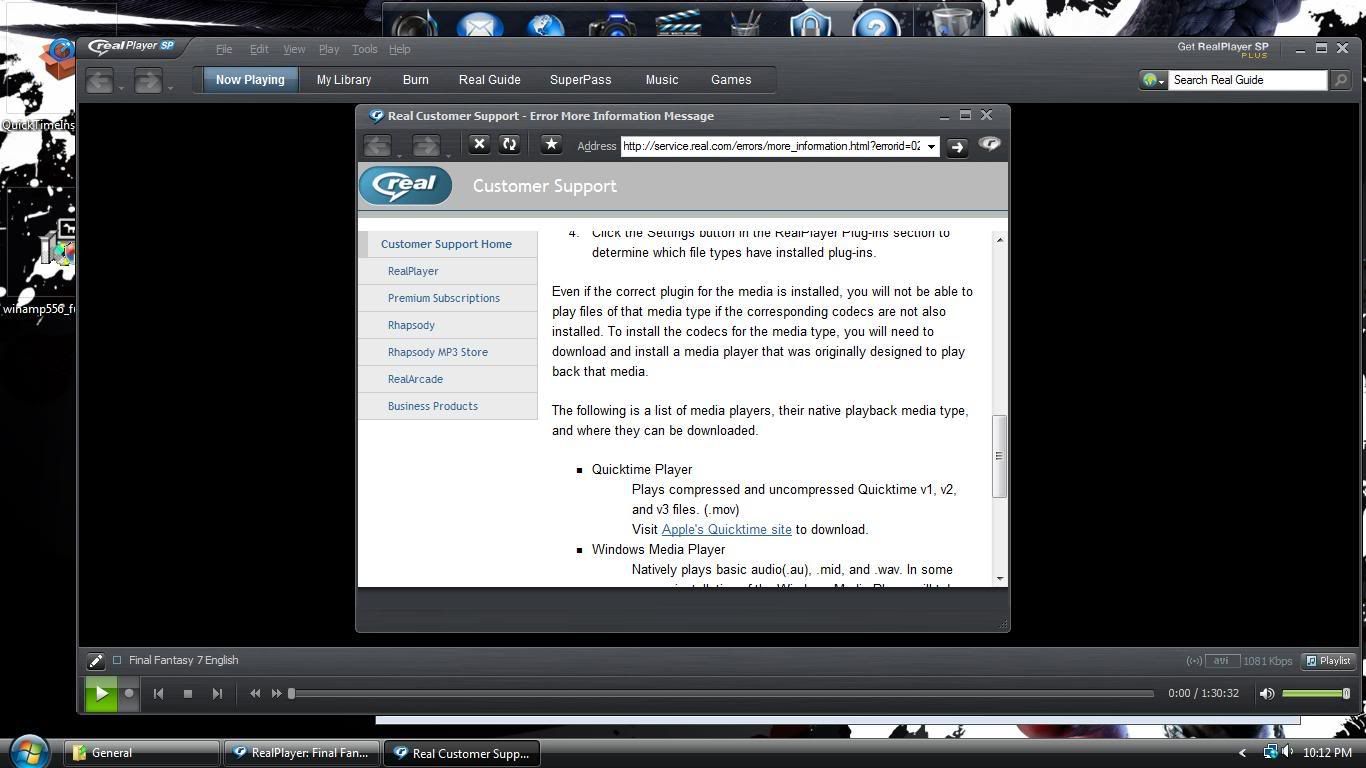Image resolution: width=1366 pixels, height=768 pixels.
Task: Open the Music tab
Action: click(662, 80)
